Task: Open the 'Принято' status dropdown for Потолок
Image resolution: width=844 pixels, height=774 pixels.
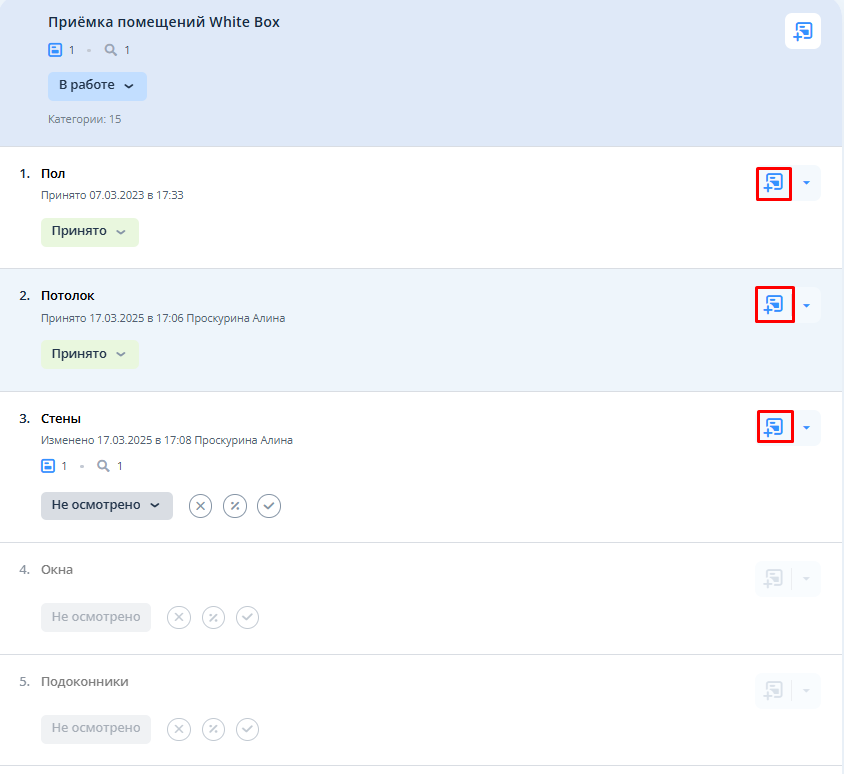Action: (x=90, y=354)
